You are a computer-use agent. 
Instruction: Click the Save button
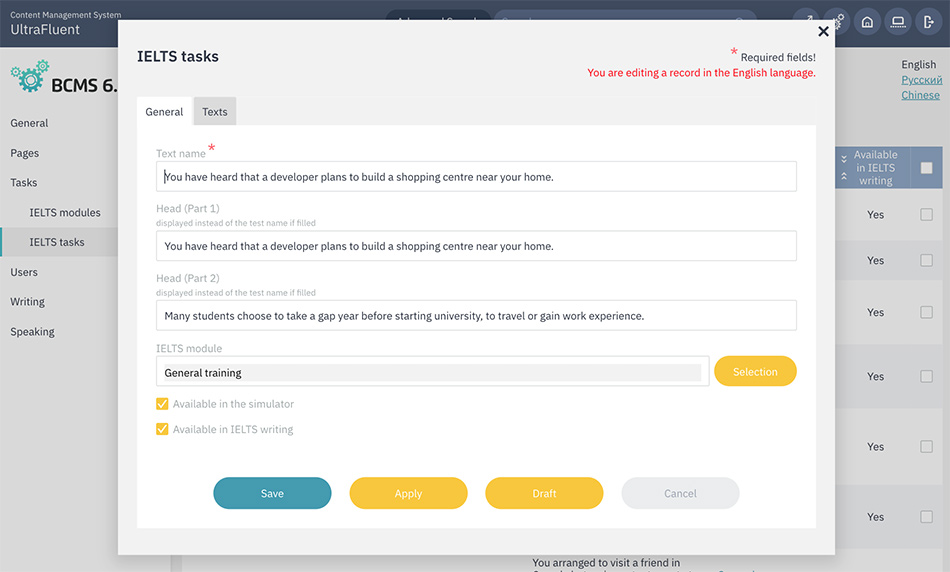272,493
